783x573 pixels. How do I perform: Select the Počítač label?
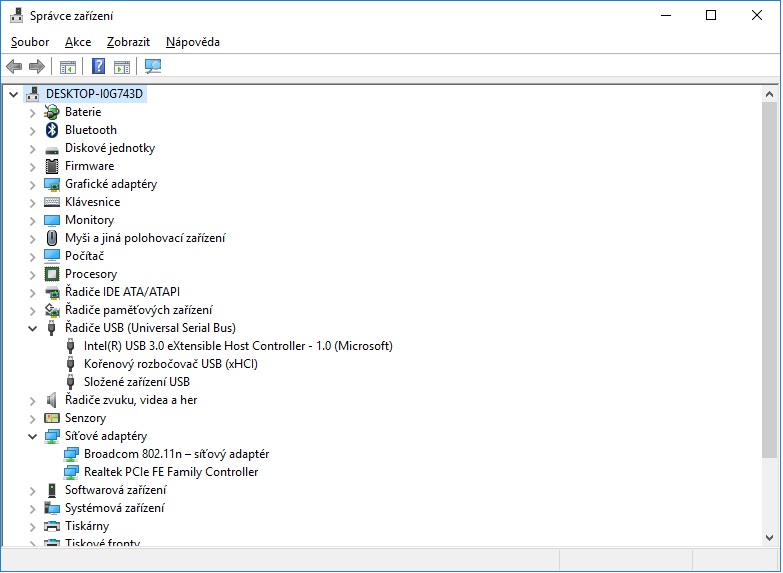[84, 256]
